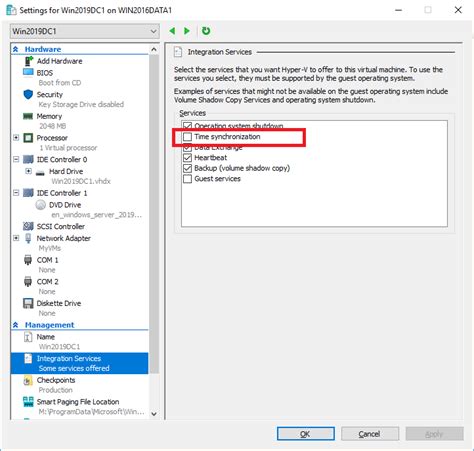Enable the Time synchronization checkbox
The width and height of the screenshot is (474, 451).
coord(188,137)
